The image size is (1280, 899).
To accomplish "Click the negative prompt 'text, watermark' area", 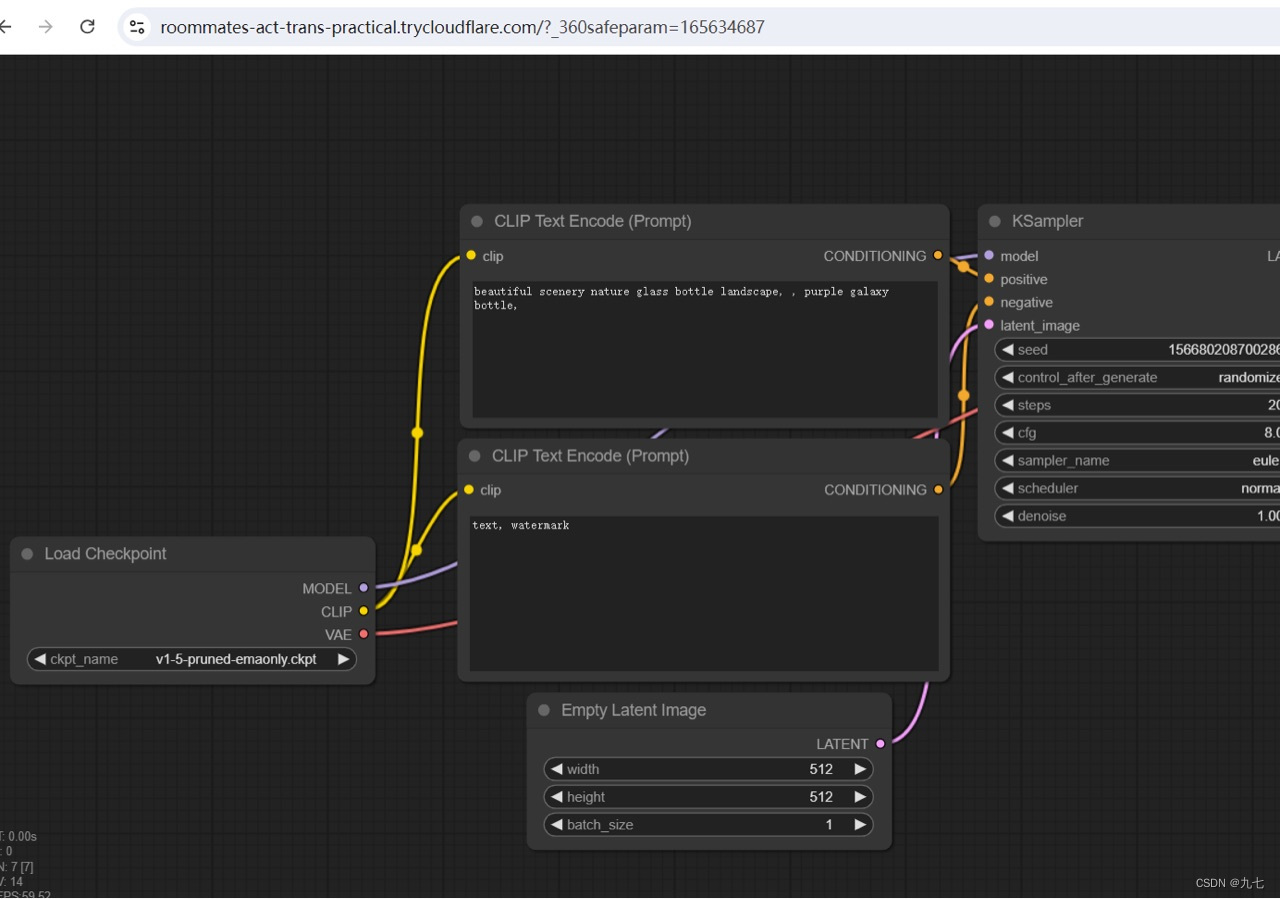I will 704,594.
